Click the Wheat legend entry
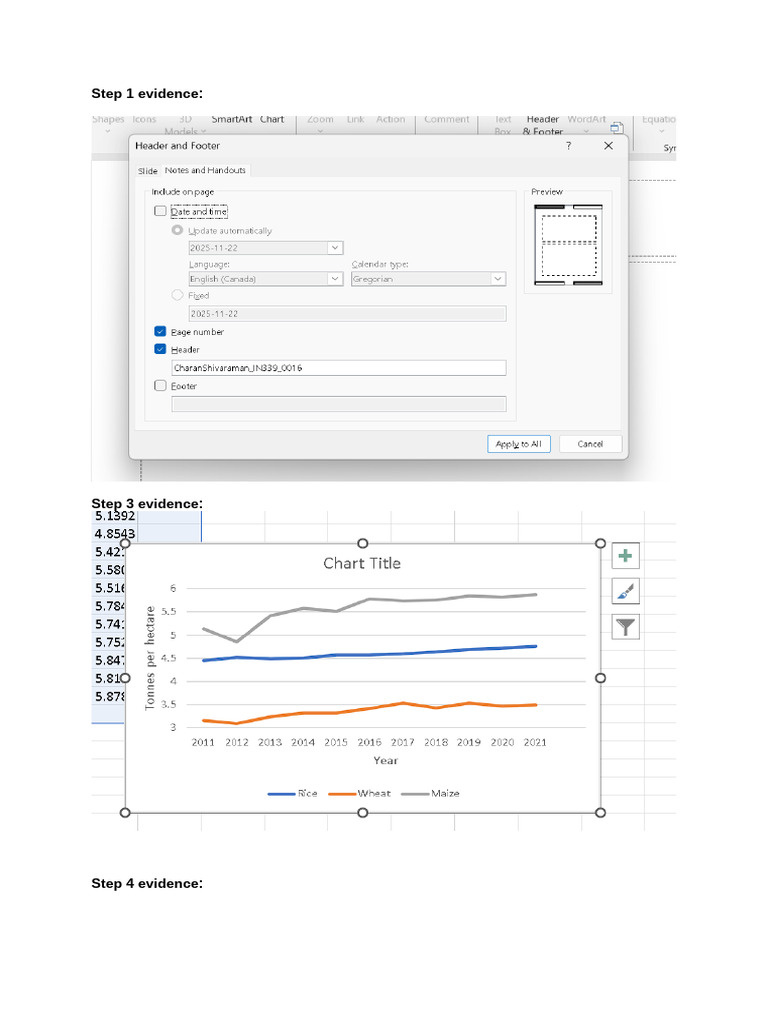Image resolution: width=768 pixels, height=1024 pixels. click(359, 793)
